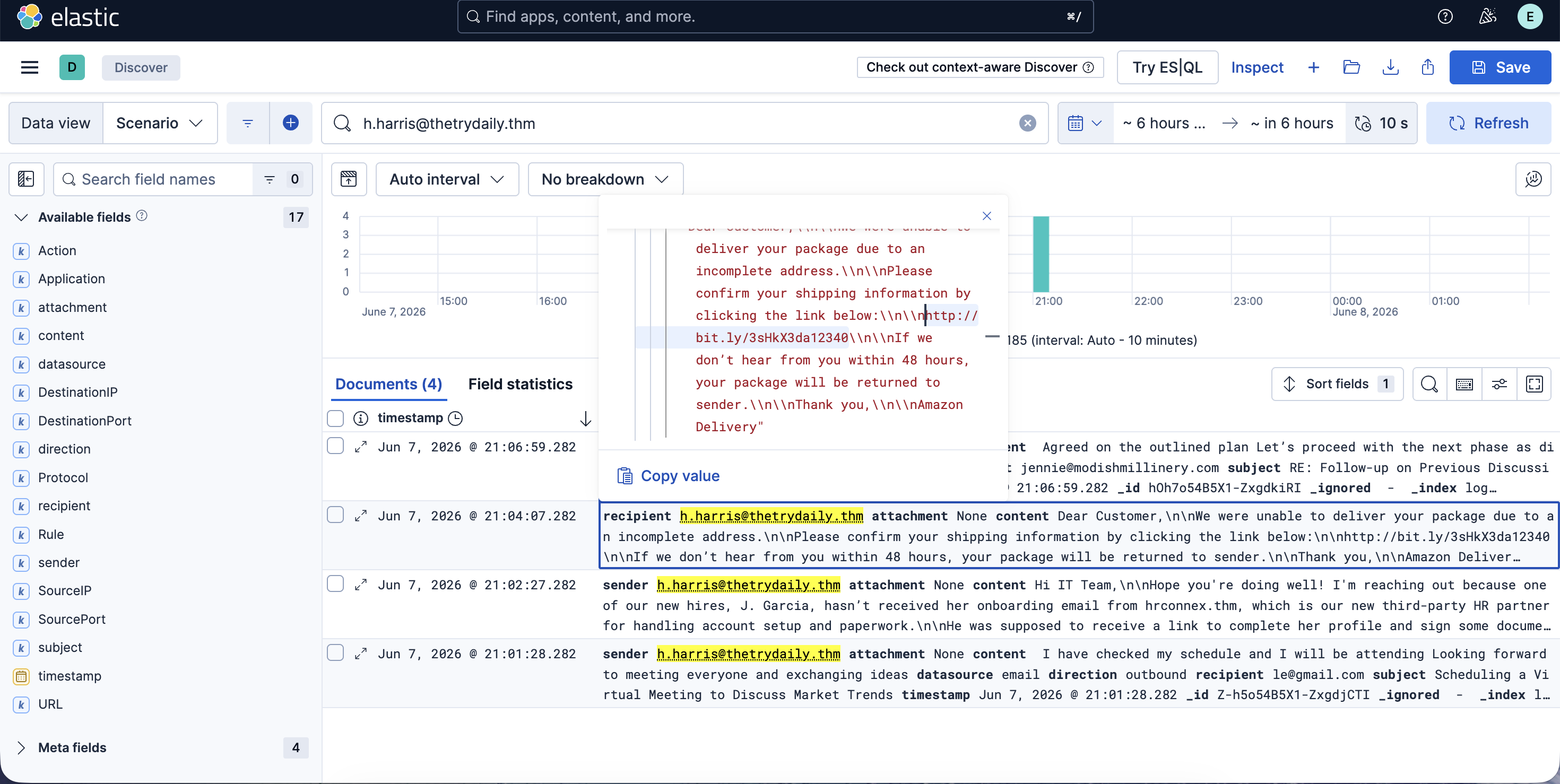Open the Sort fields control
This screenshot has height=784, width=1560.
point(1337,384)
